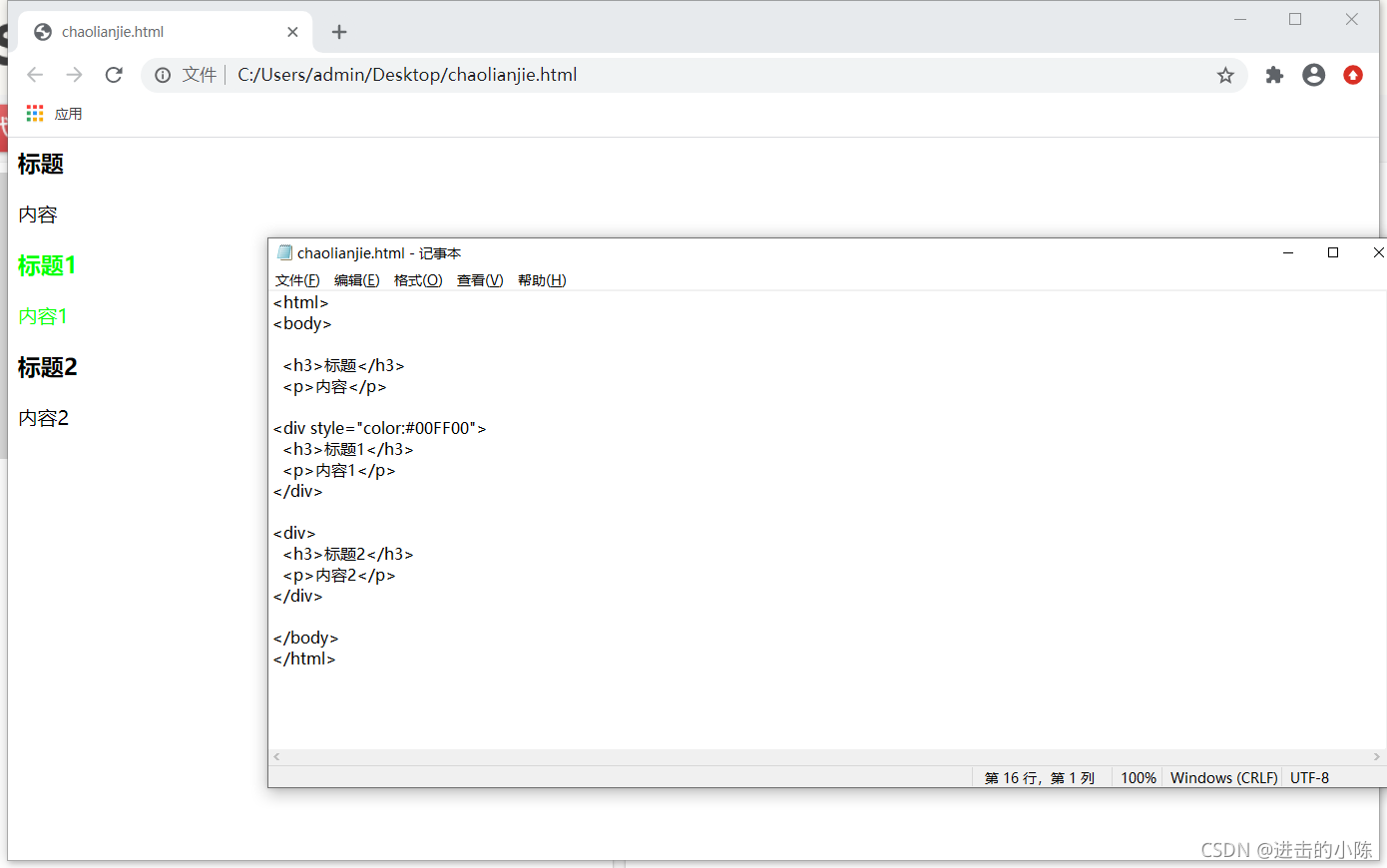Maximize the Chrome browser window

(x=1295, y=19)
